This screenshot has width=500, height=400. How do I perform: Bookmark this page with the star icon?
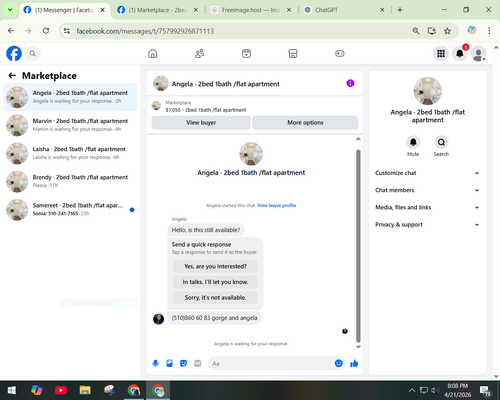tap(447, 31)
